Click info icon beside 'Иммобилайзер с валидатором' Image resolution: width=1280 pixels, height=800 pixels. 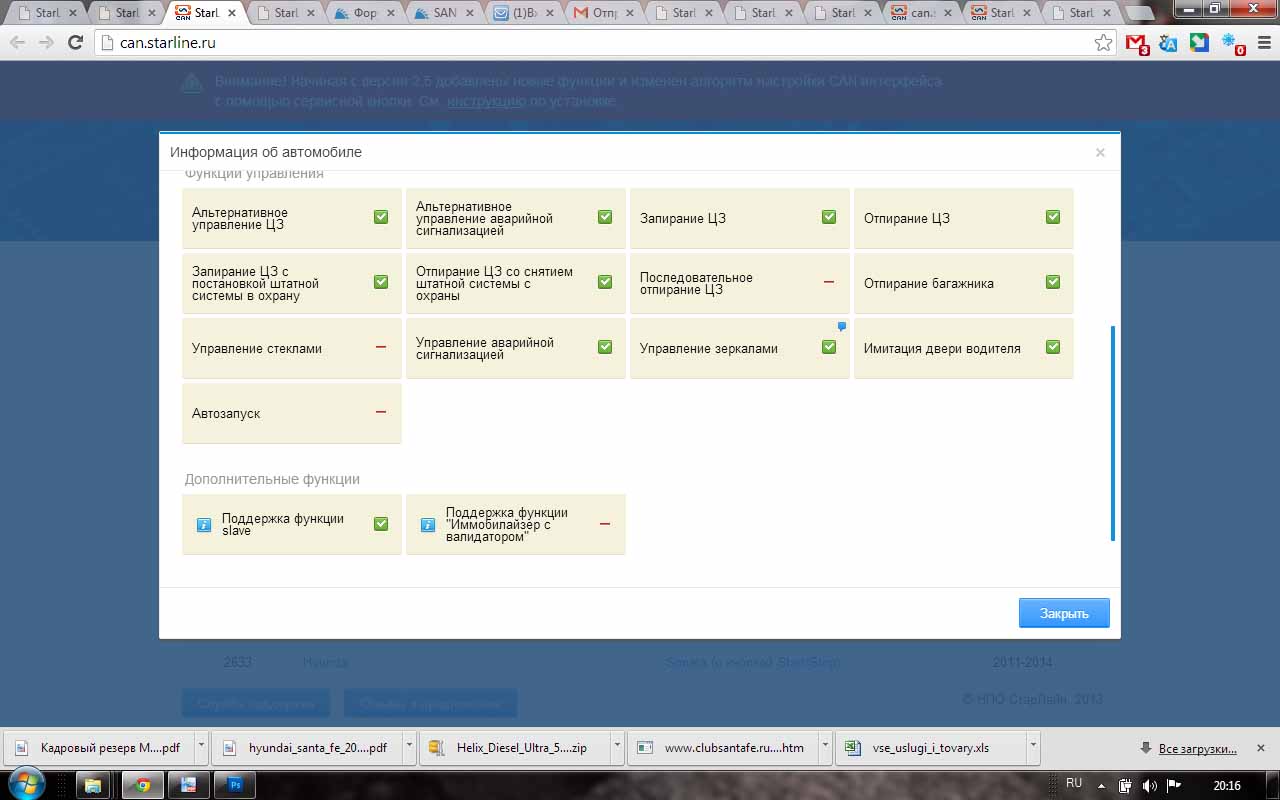point(428,524)
